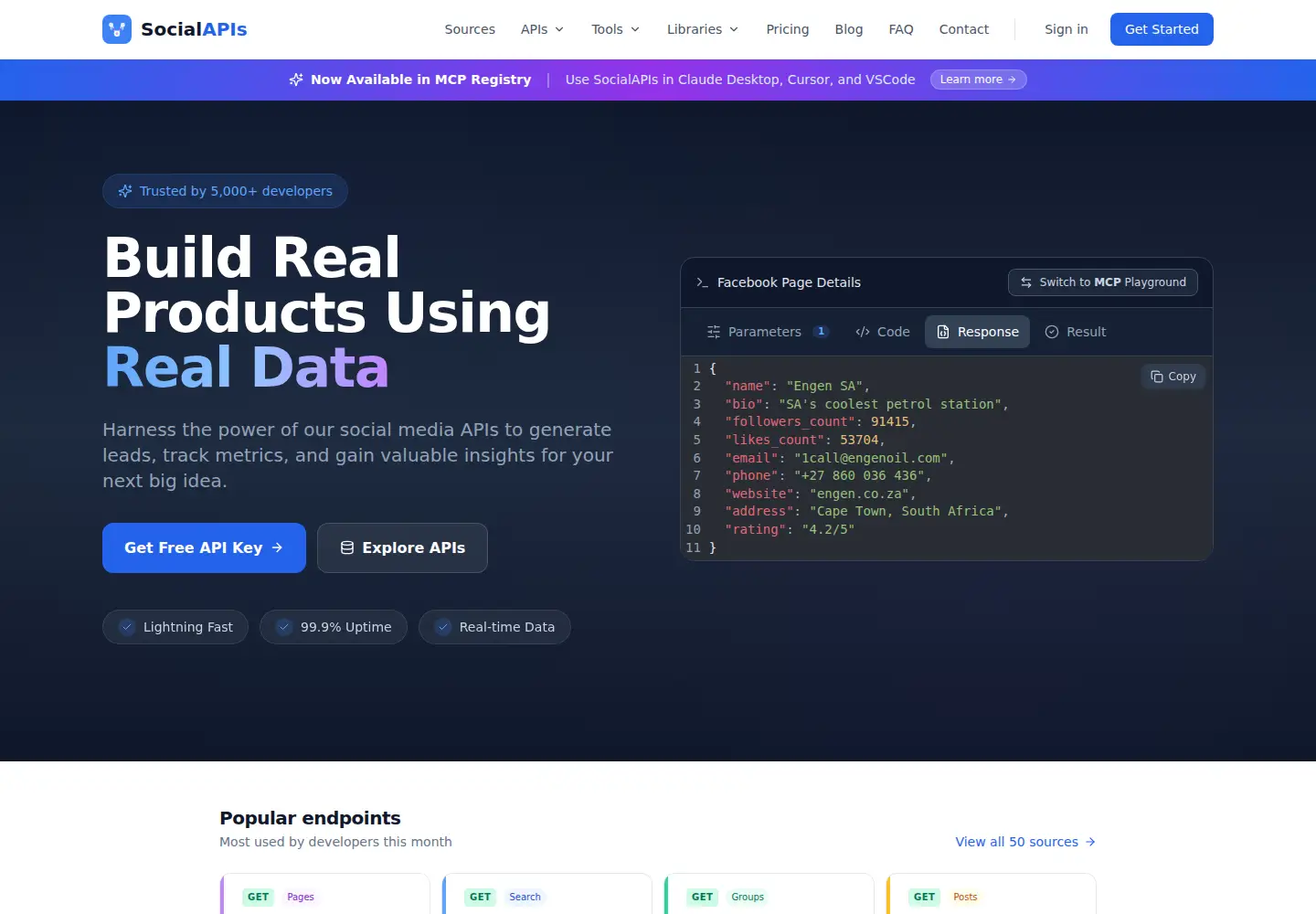Click the Now Available in MCP Registry text

(420, 80)
